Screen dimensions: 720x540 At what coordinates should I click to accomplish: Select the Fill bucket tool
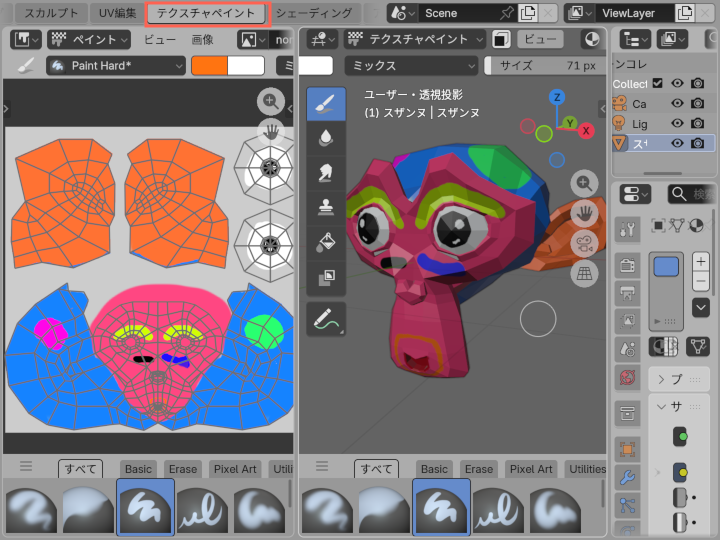[326, 241]
